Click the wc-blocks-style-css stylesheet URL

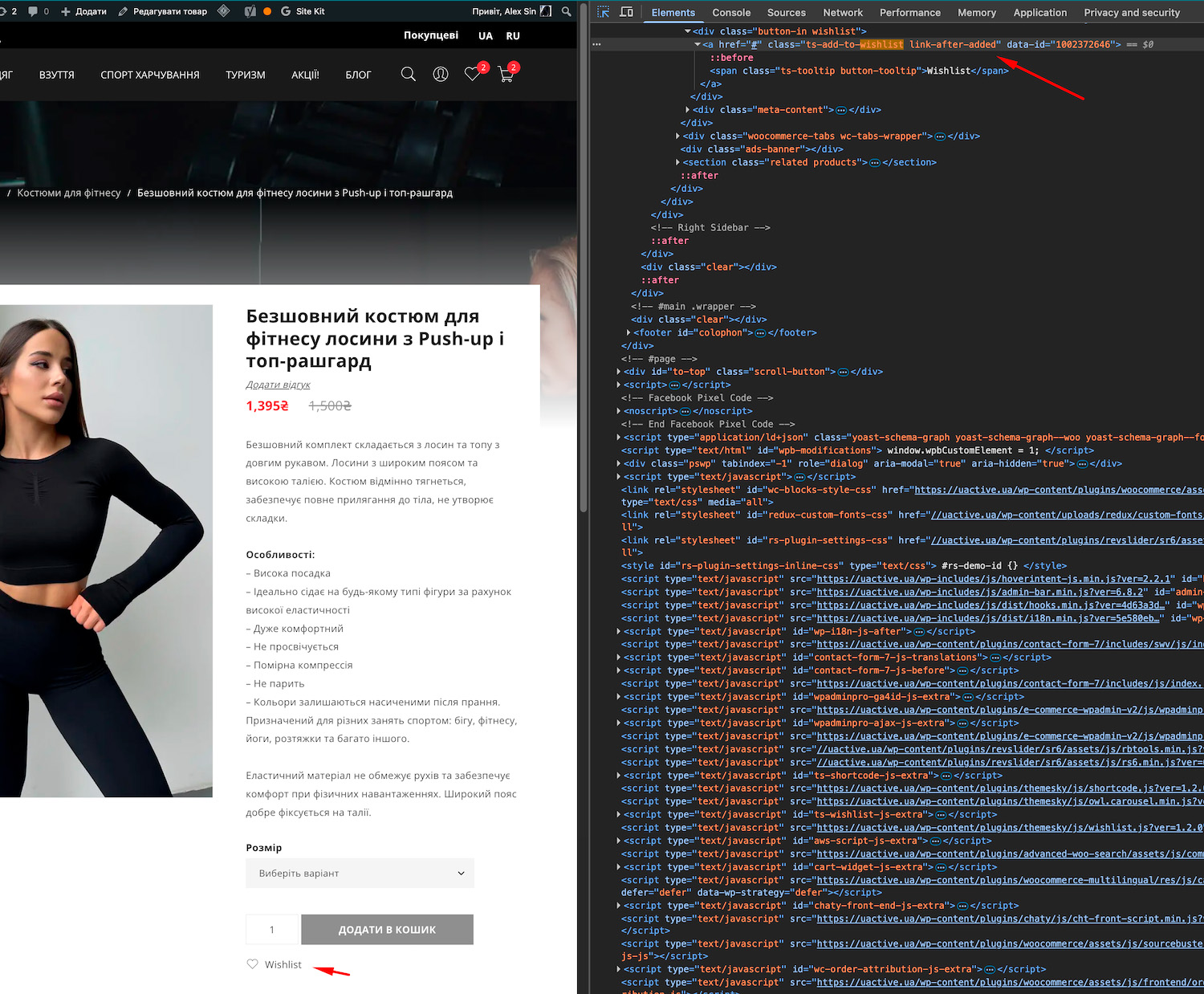[1059, 490]
